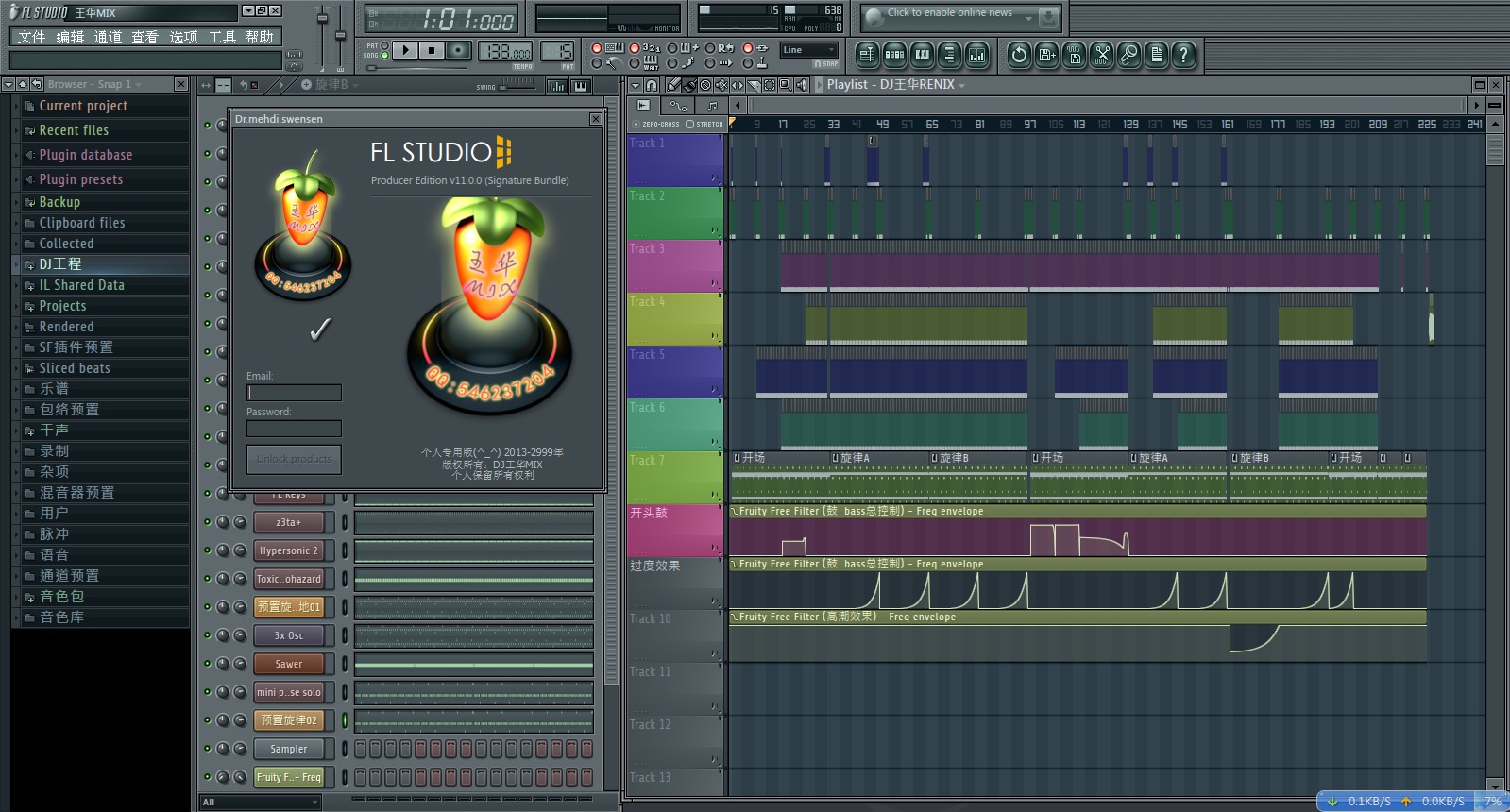Screen dimensions: 1510x812
Task: Open the Browser options menu arrow
Action: [8, 85]
